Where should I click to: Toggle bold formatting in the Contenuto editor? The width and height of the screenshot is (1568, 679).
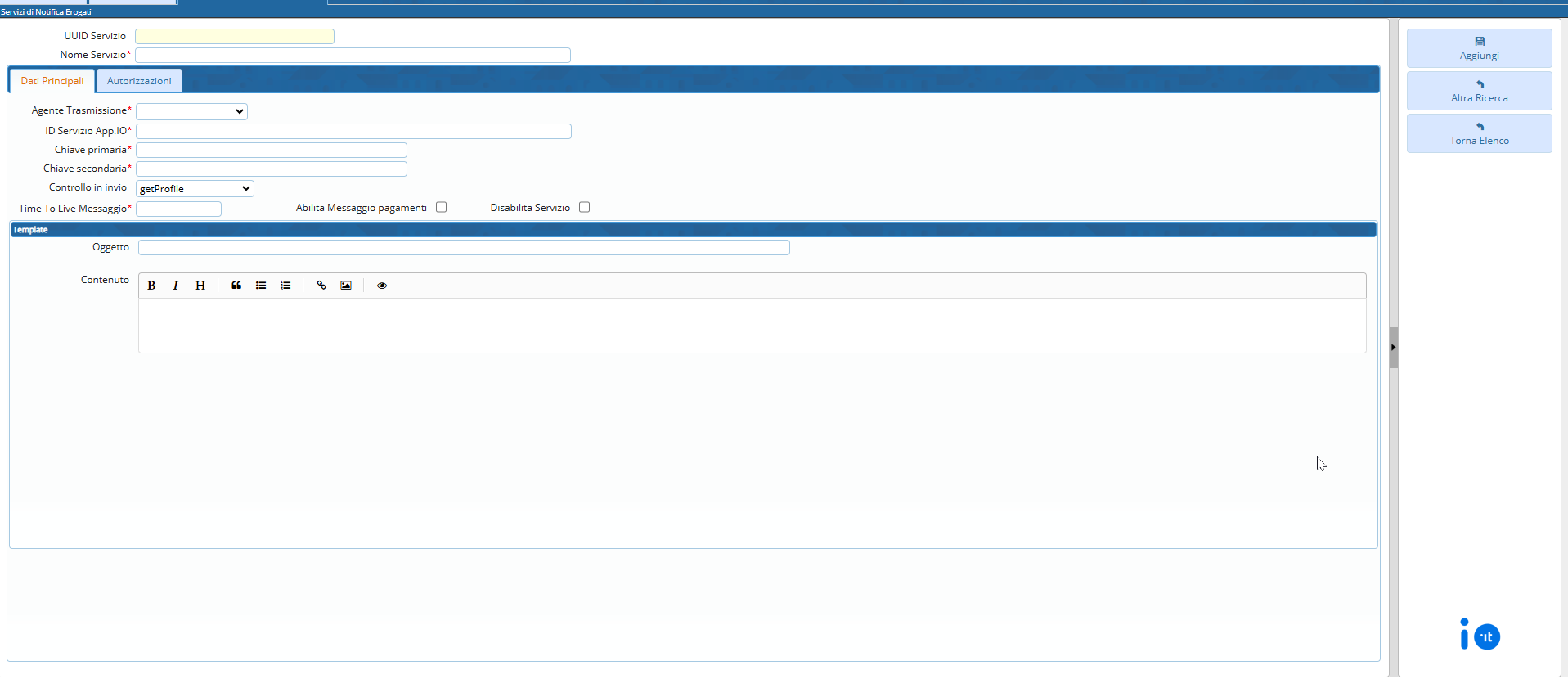pos(151,286)
